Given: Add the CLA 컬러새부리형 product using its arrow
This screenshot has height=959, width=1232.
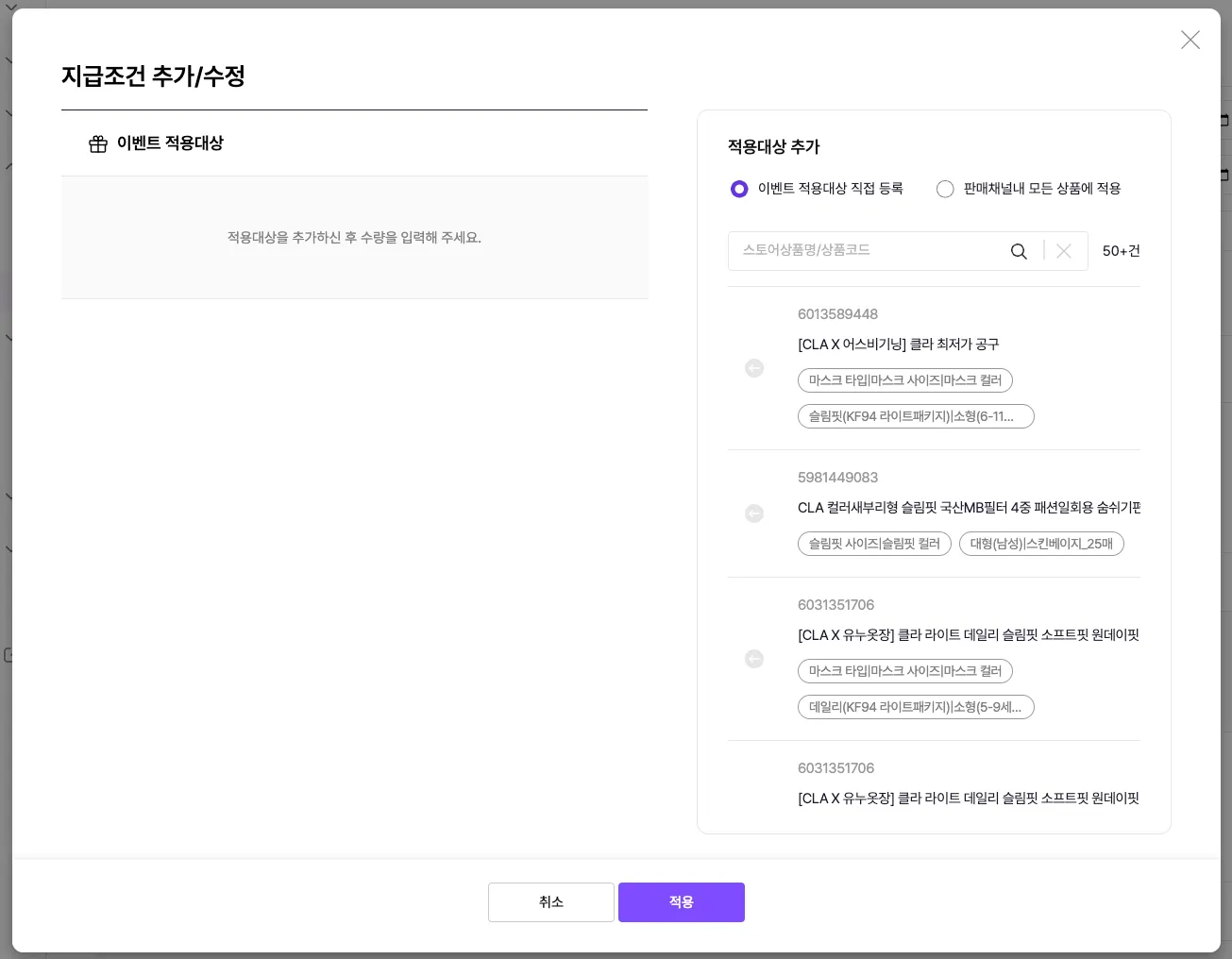Looking at the screenshot, I should point(754,513).
